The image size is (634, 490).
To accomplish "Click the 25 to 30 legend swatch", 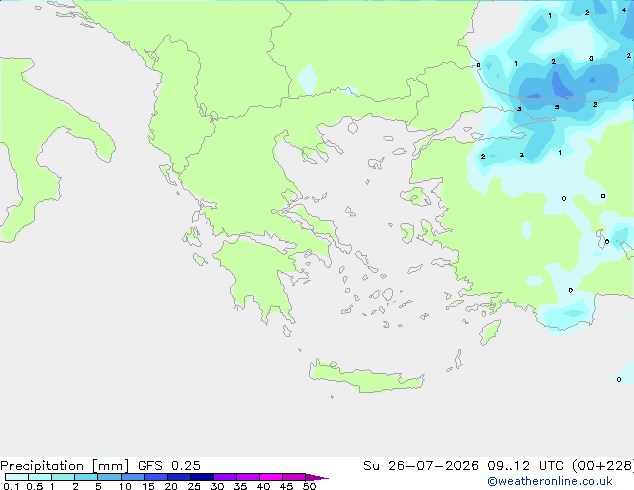I will point(202,477).
